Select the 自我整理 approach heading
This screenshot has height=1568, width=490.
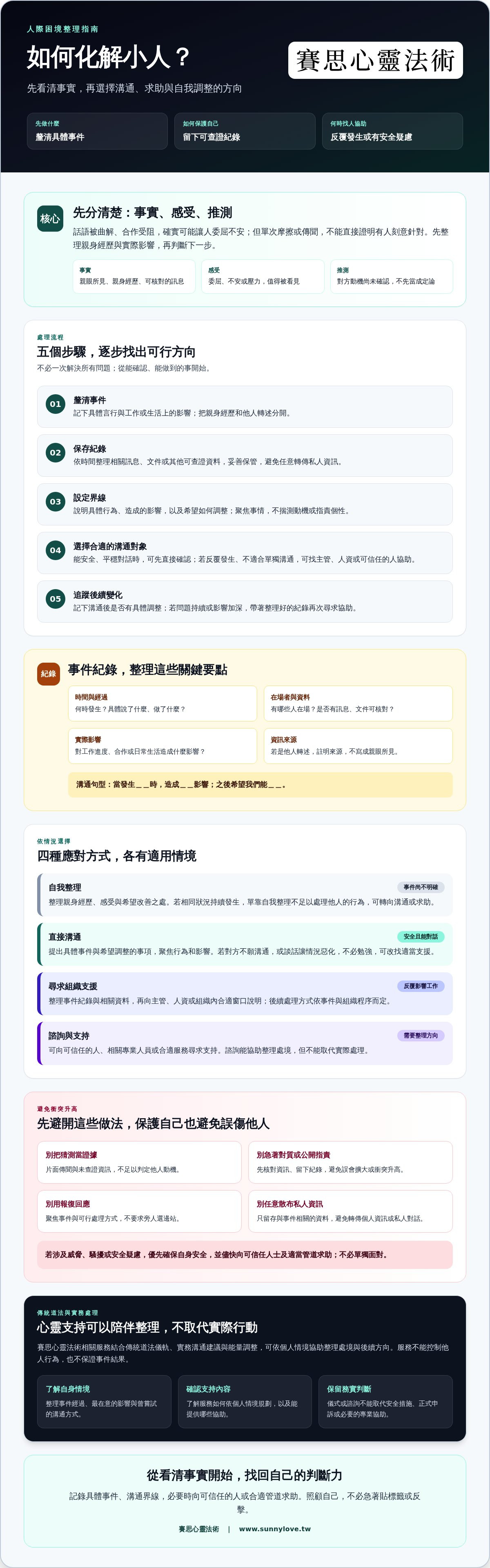tap(65, 887)
